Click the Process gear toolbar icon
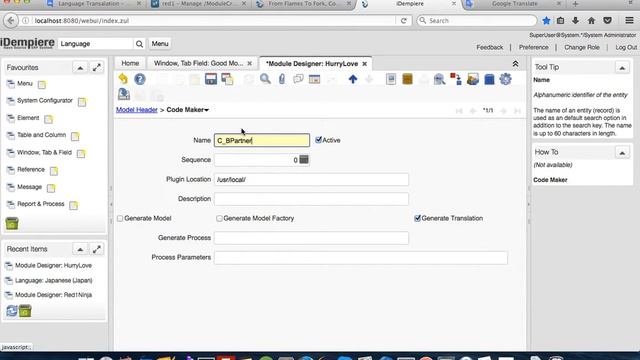 [x=505, y=79]
